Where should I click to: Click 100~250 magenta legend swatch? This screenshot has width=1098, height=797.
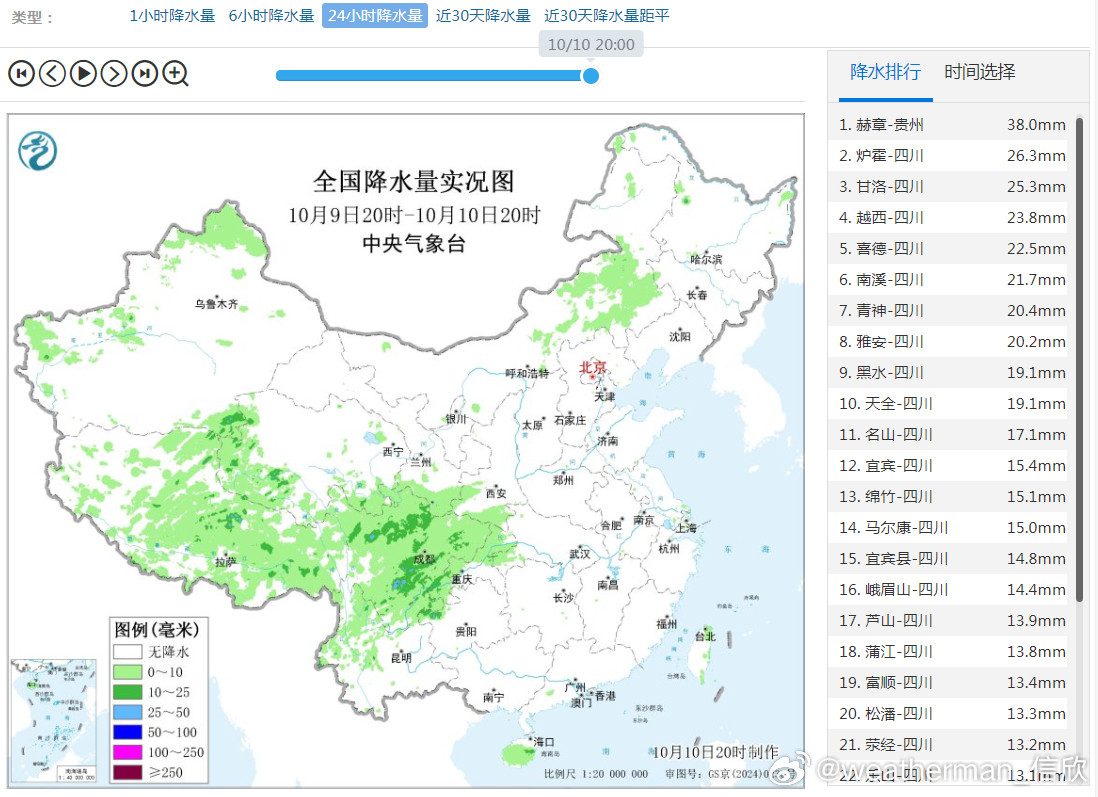127,752
